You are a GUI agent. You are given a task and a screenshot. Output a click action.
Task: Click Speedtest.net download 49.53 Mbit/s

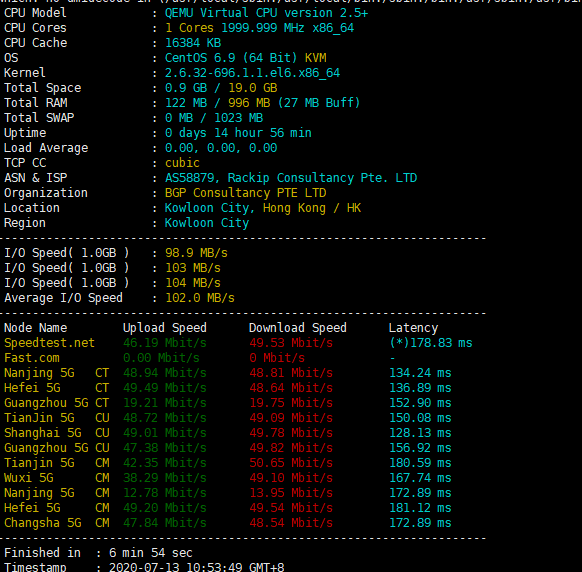click(291, 343)
